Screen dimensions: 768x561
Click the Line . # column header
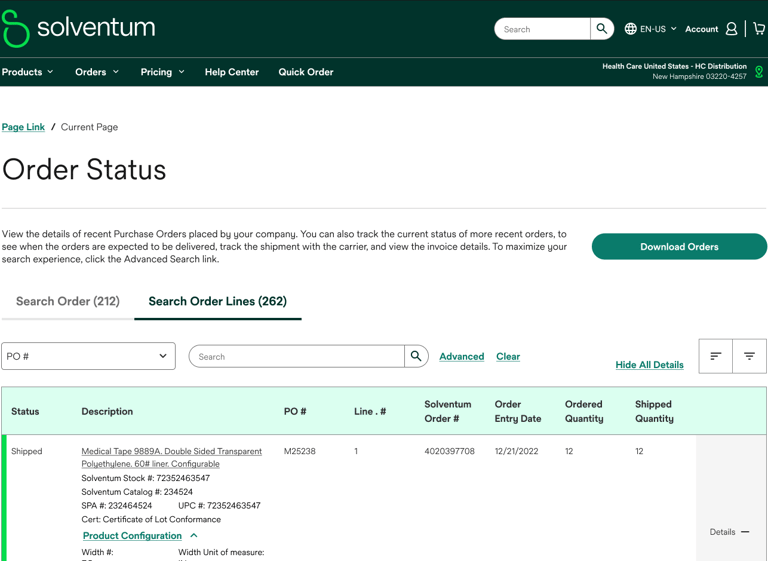coord(370,412)
